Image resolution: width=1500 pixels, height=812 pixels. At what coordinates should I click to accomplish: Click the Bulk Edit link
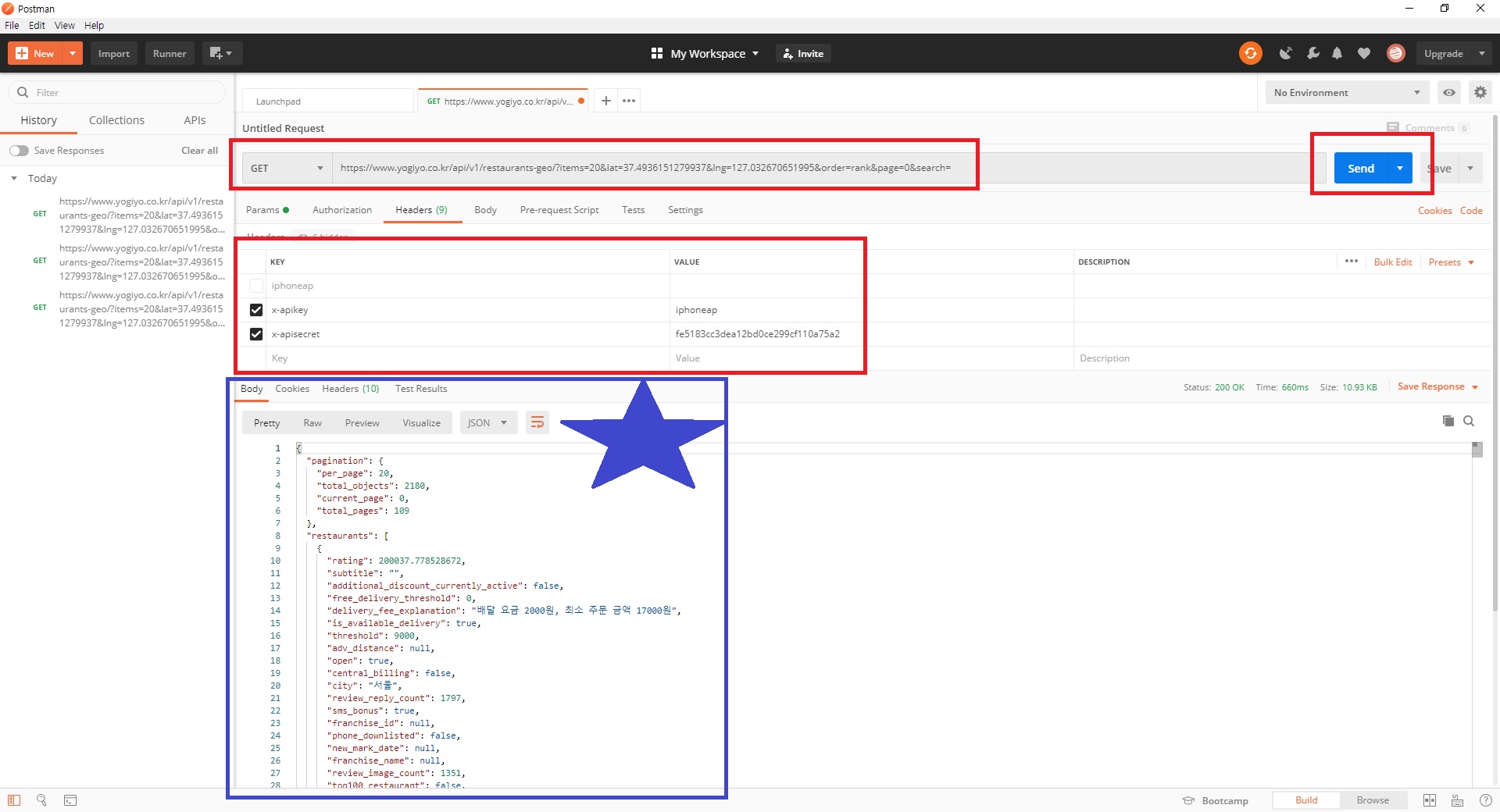coord(1393,262)
